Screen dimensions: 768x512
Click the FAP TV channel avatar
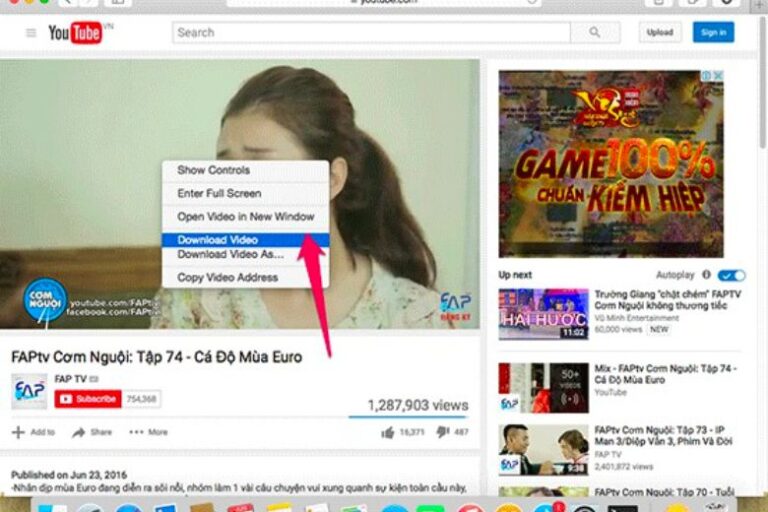(29, 391)
